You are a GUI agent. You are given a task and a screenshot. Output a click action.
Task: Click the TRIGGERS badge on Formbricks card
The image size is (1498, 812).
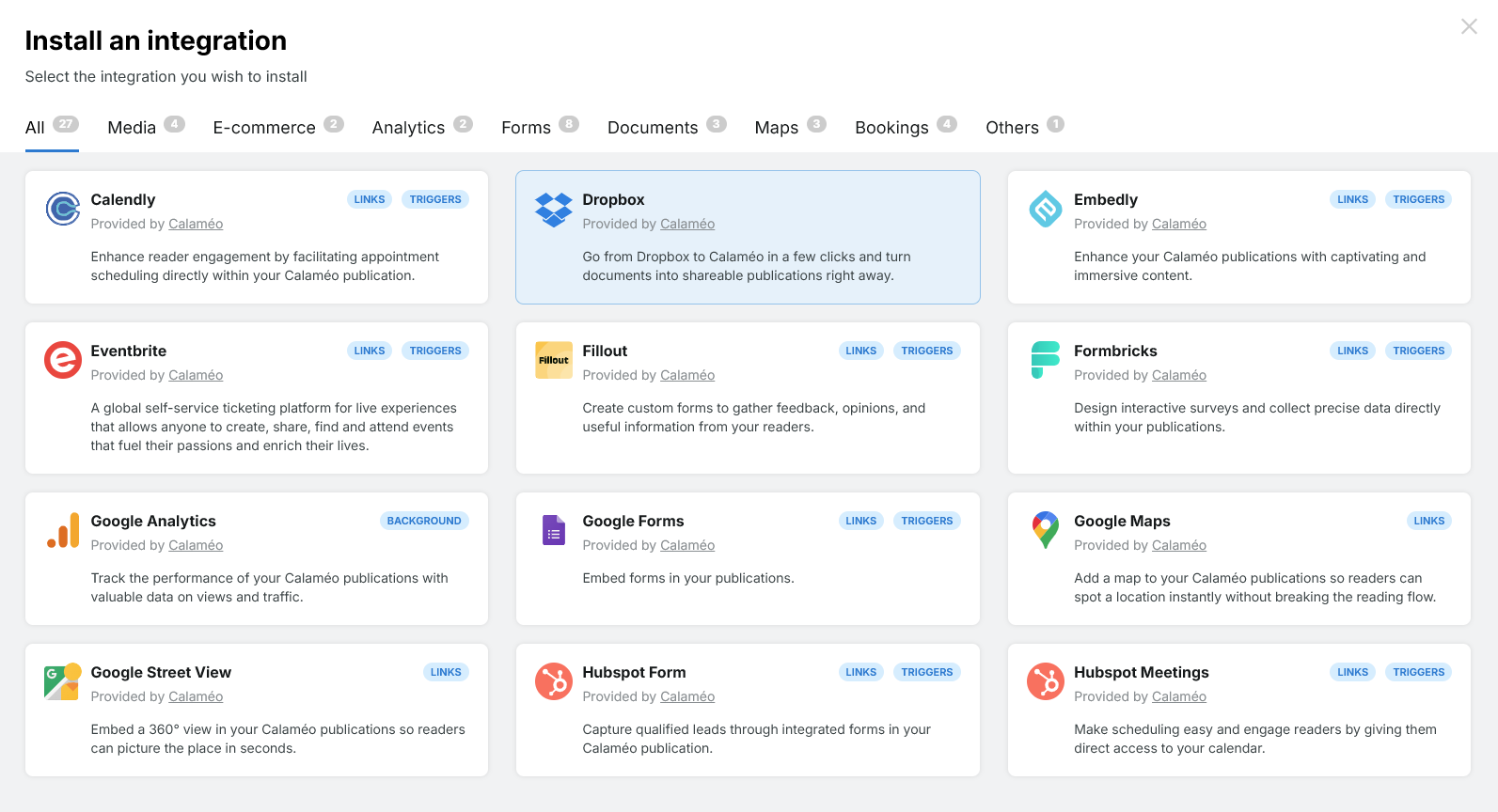(x=1418, y=351)
